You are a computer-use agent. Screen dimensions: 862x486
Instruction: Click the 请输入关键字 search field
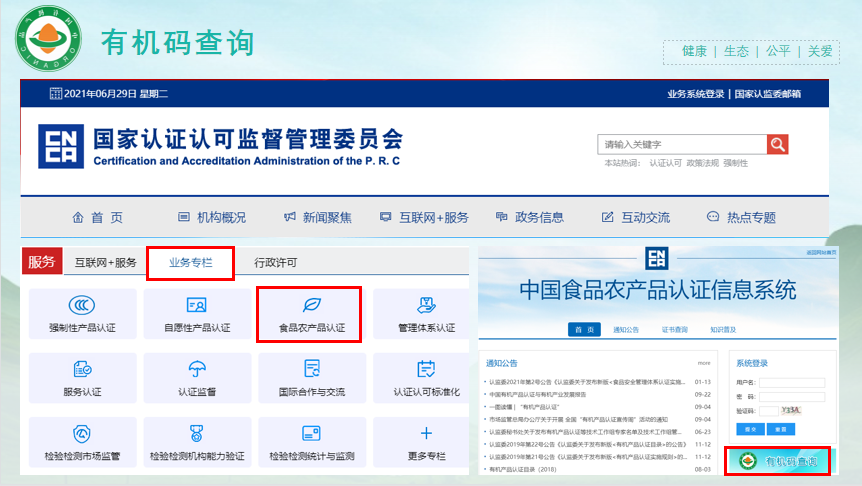682,144
